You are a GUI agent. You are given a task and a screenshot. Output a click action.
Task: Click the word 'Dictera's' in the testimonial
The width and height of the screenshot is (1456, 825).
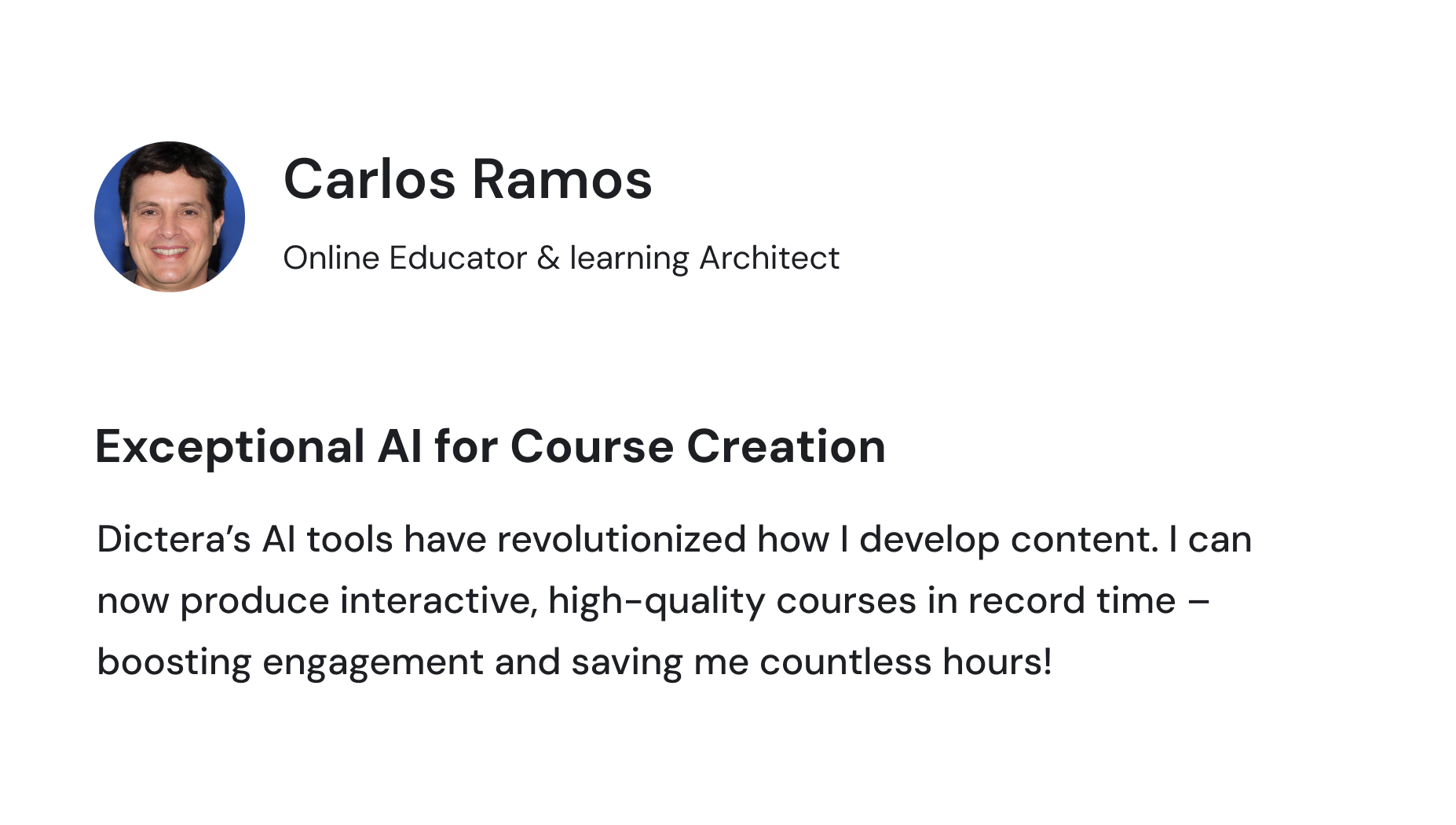pyautogui.click(x=174, y=540)
